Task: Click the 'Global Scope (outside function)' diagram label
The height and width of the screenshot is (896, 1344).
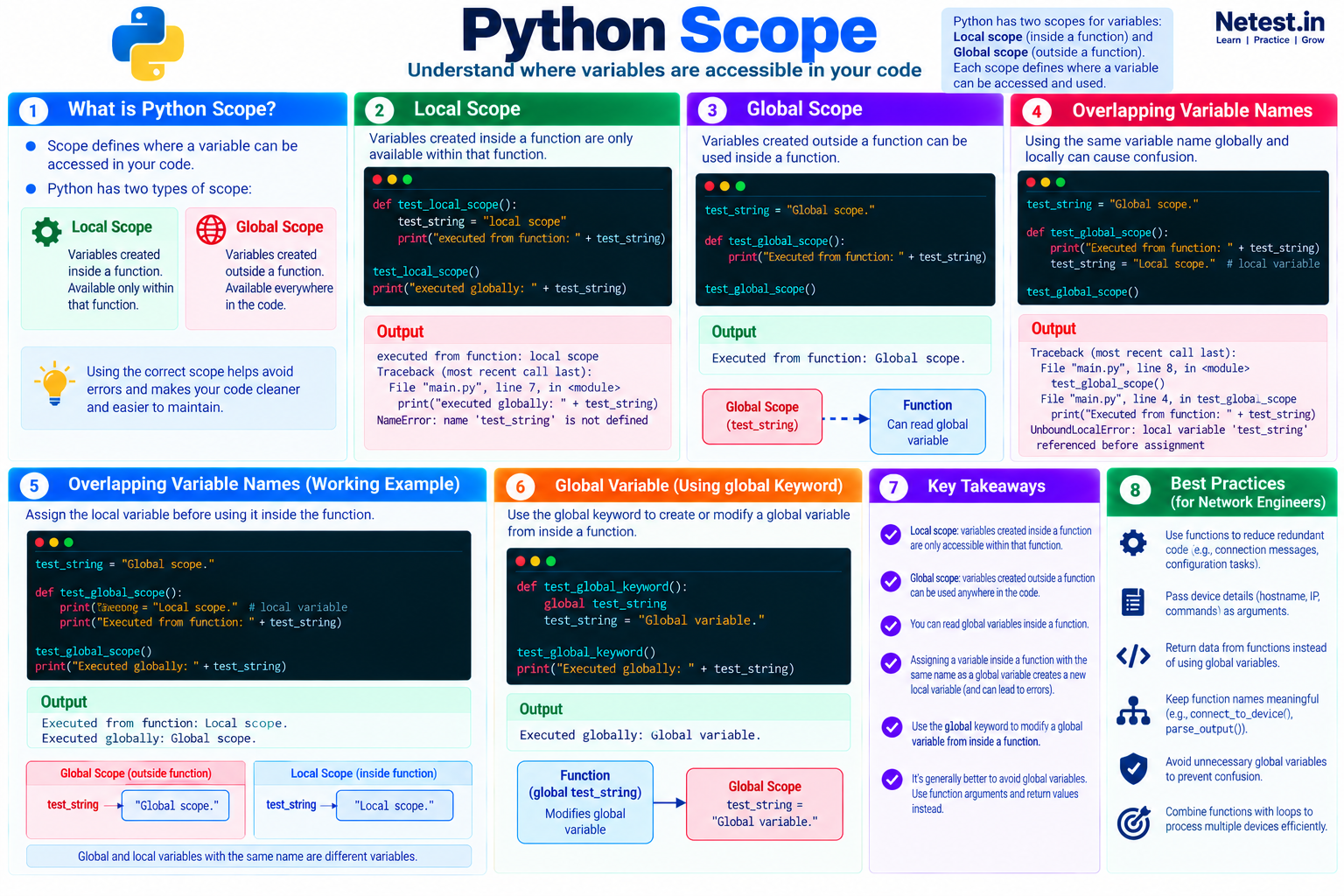Action: pos(136,773)
